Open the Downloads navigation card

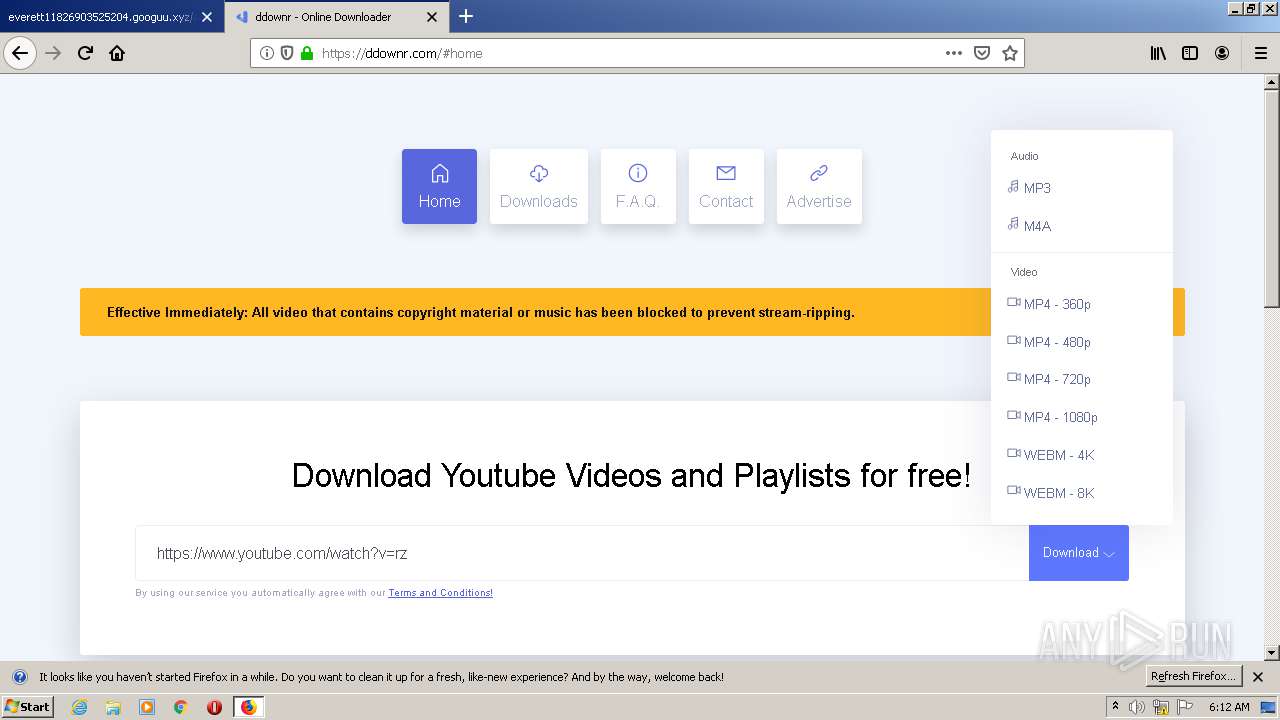coord(539,186)
